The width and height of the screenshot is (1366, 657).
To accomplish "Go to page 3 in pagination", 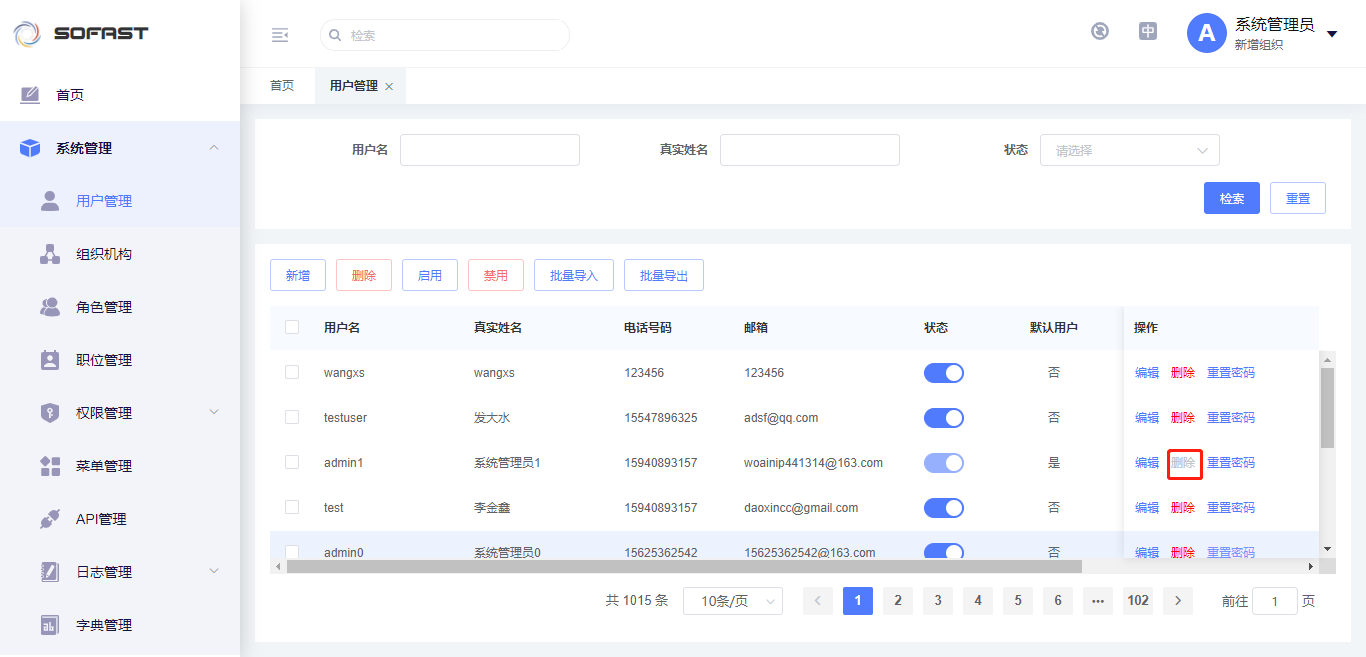I will pyautogui.click(x=937, y=600).
